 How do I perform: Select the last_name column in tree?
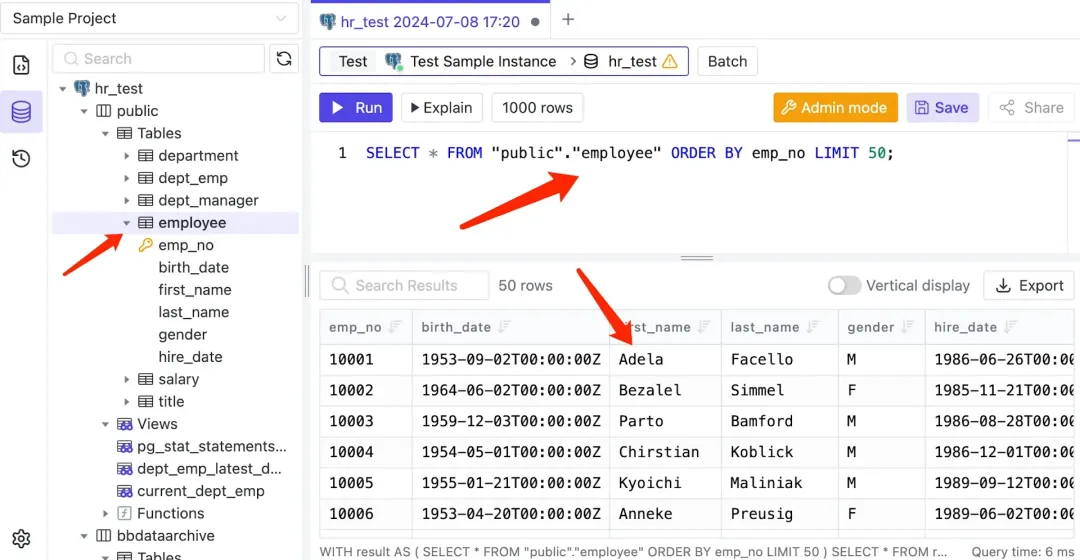pyautogui.click(x=194, y=312)
